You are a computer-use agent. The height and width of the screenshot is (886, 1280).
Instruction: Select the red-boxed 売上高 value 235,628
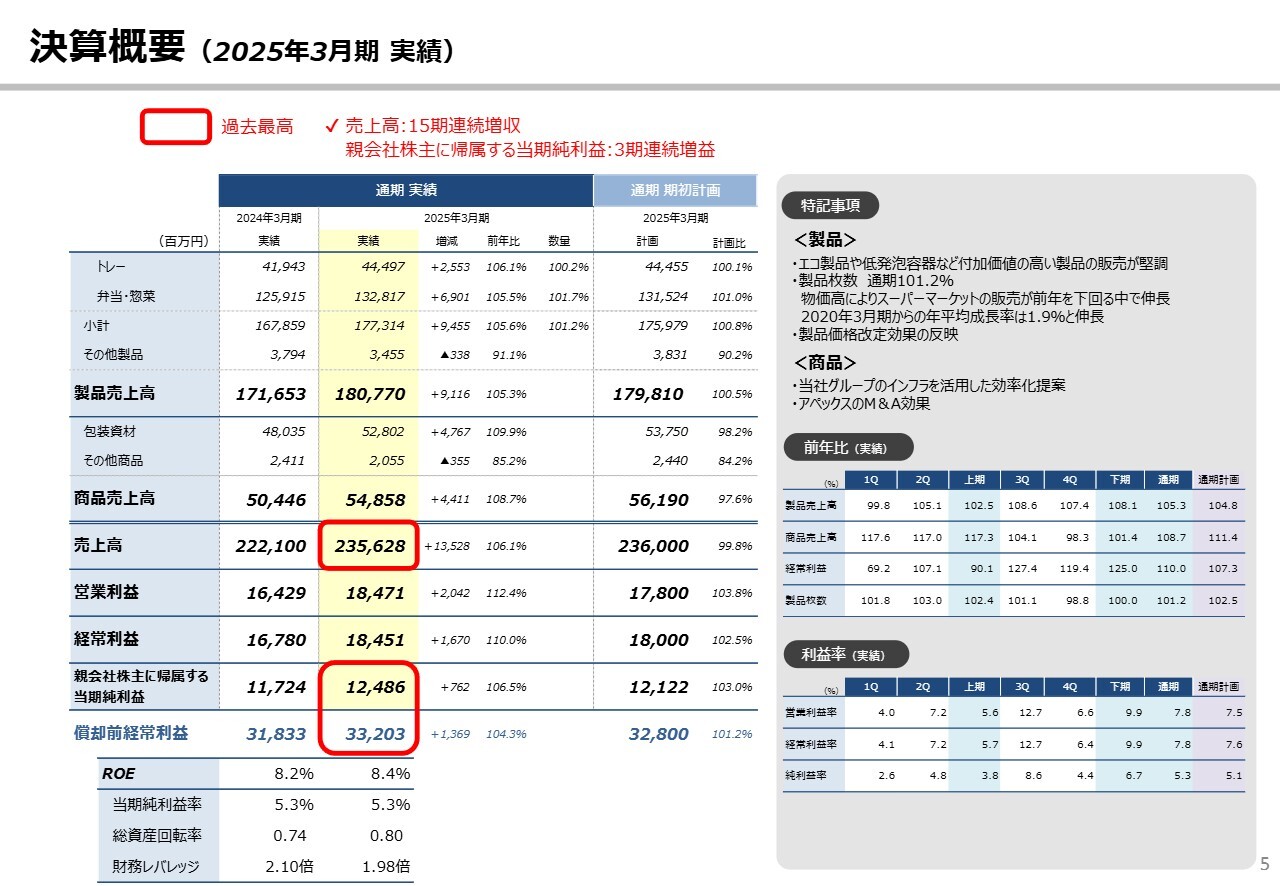(x=368, y=546)
